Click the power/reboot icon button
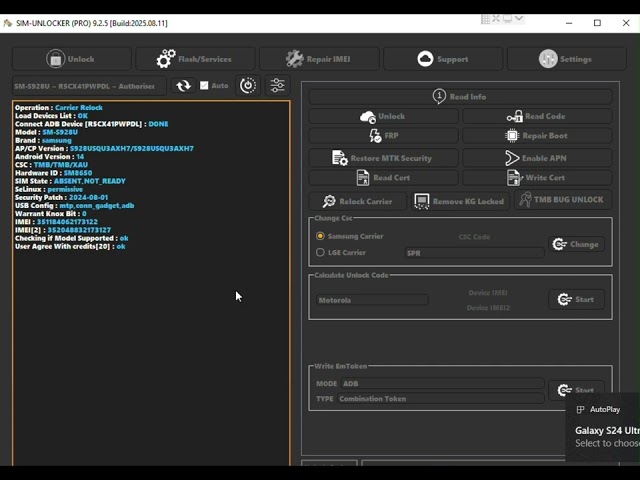 coord(248,85)
